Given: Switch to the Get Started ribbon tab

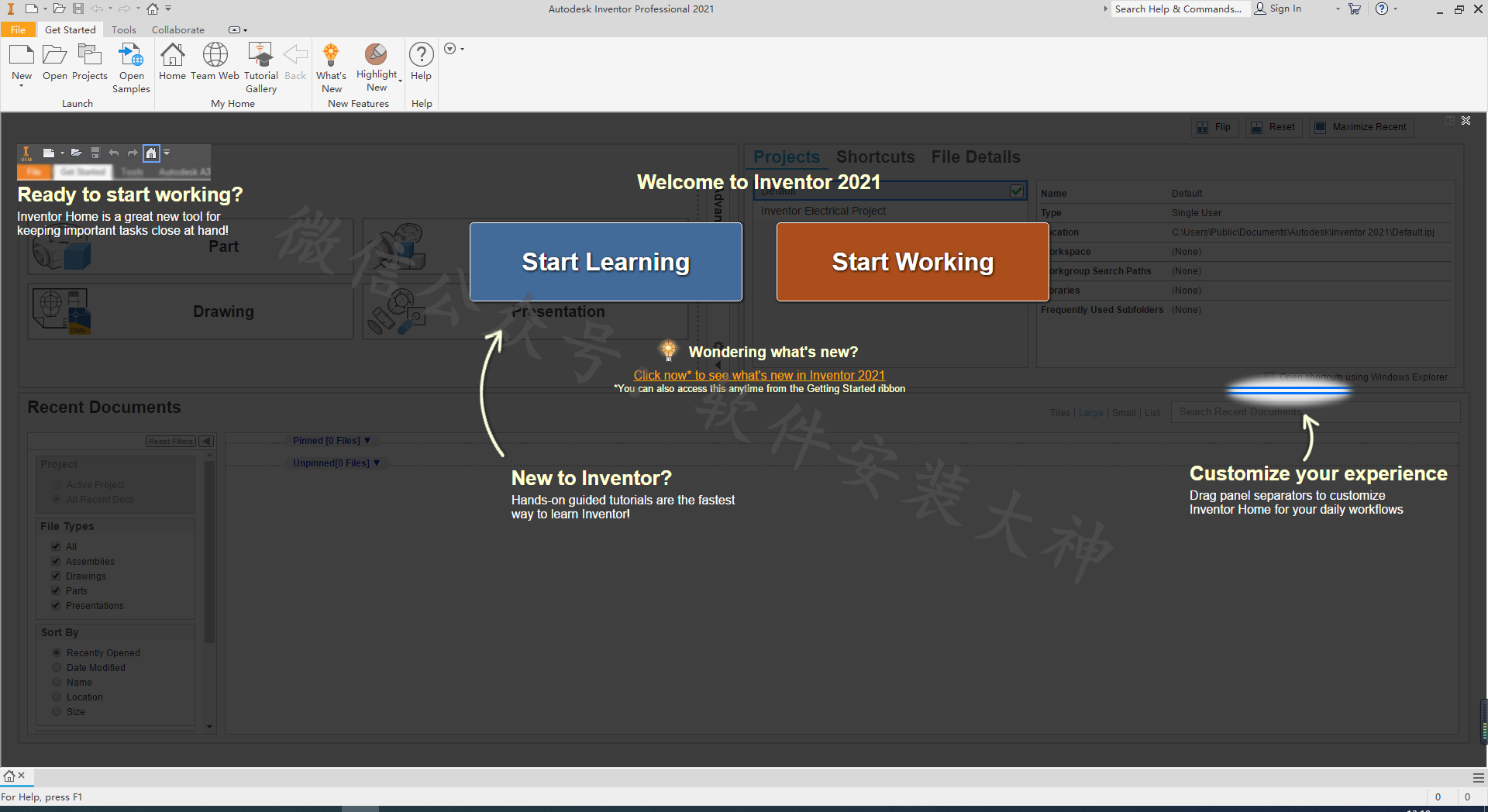Looking at the screenshot, I should point(71,29).
